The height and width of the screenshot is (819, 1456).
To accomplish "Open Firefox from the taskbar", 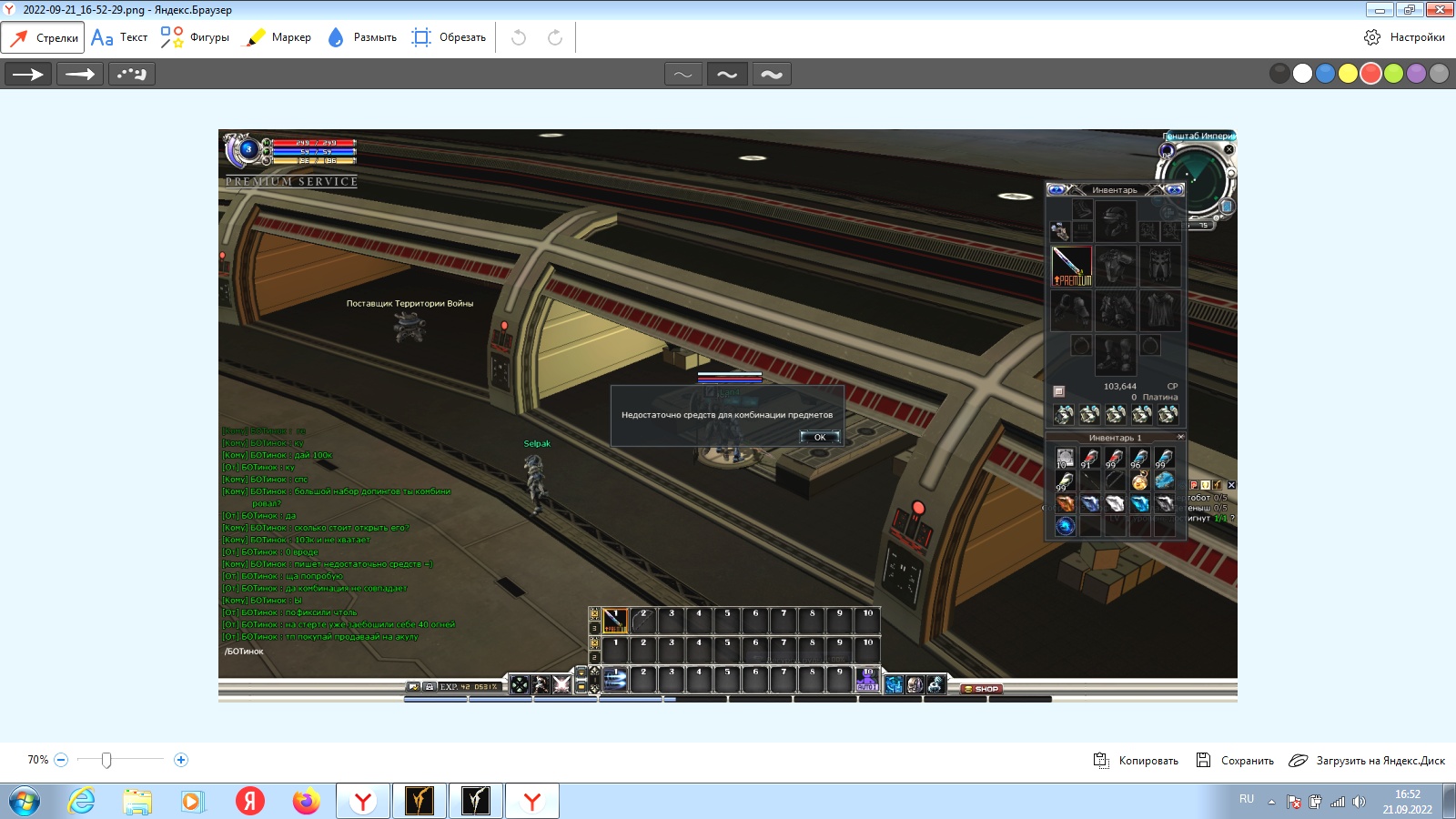I will click(x=306, y=802).
